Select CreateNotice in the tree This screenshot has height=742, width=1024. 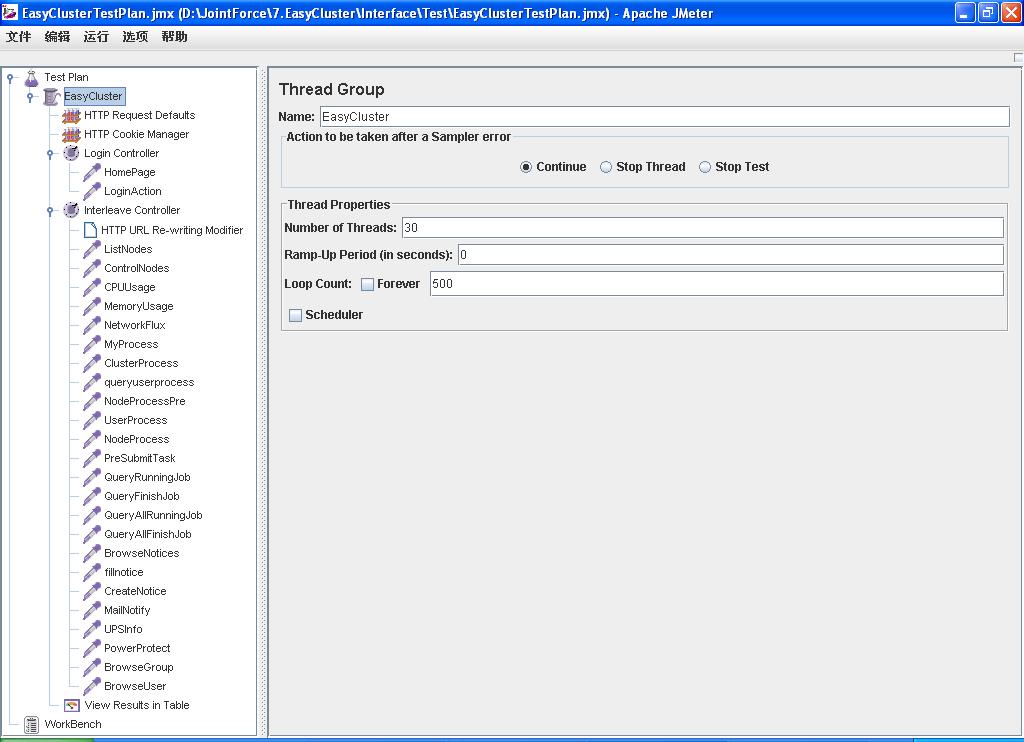coord(135,591)
